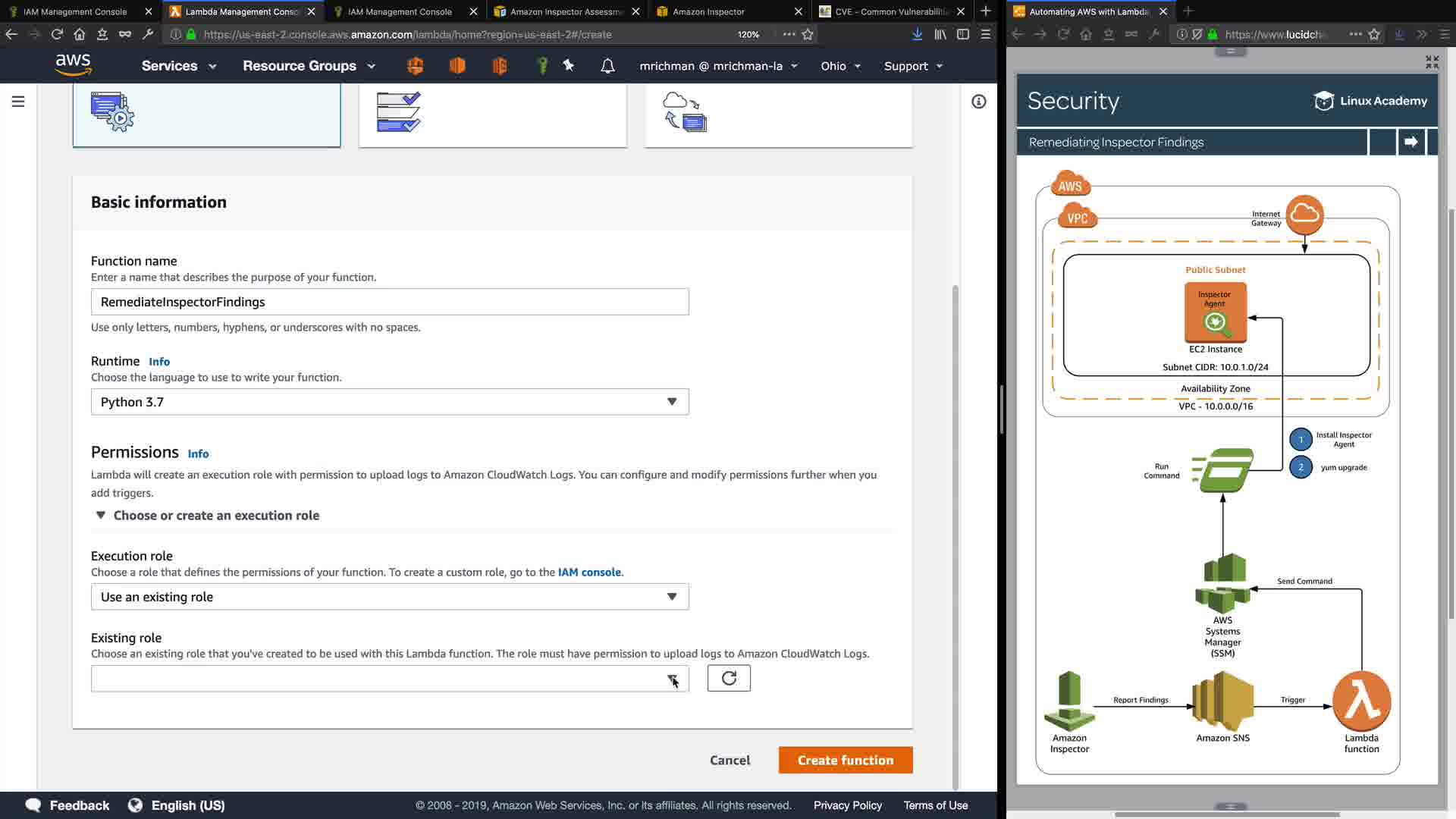Click the exit fullscreen icon in Lucidchart
This screenshot has height=819, width=1456.
pyautogui.click(x=1432, y=62)
